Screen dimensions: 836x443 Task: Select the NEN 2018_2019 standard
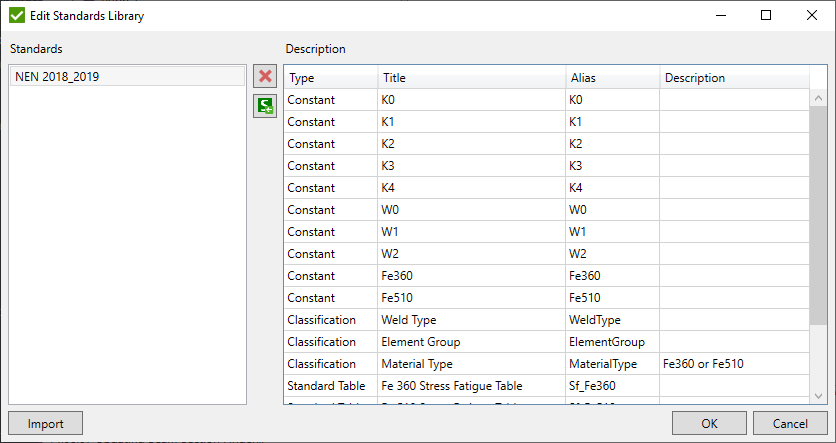126,77
